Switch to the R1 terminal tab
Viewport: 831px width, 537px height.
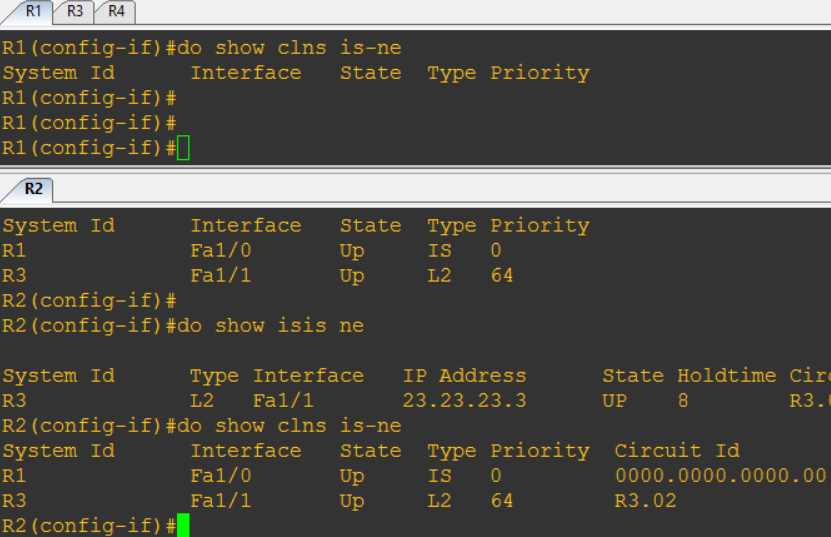[35, 11]
